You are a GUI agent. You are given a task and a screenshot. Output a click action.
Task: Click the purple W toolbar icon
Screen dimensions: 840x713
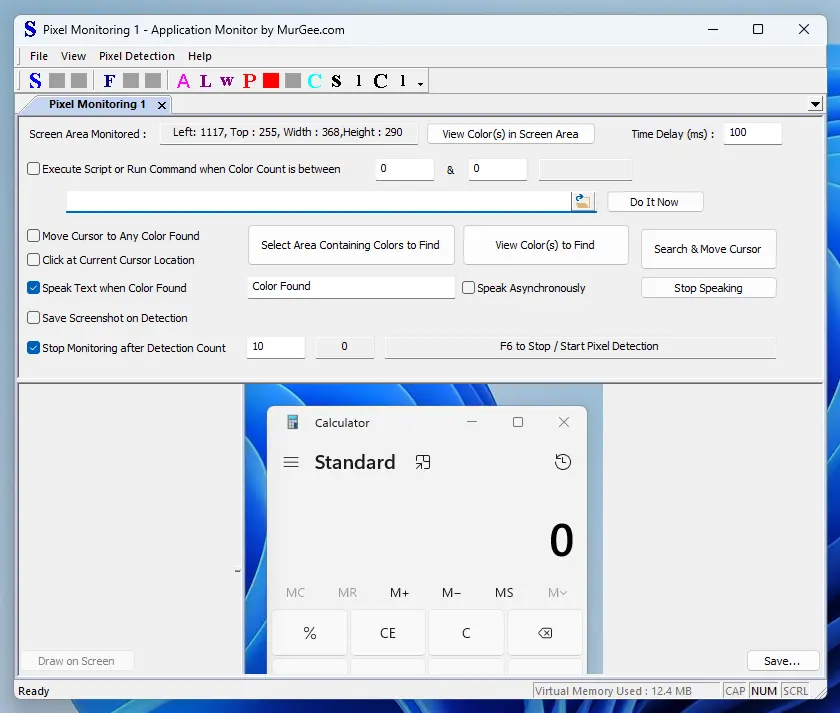tap(227, 81)
